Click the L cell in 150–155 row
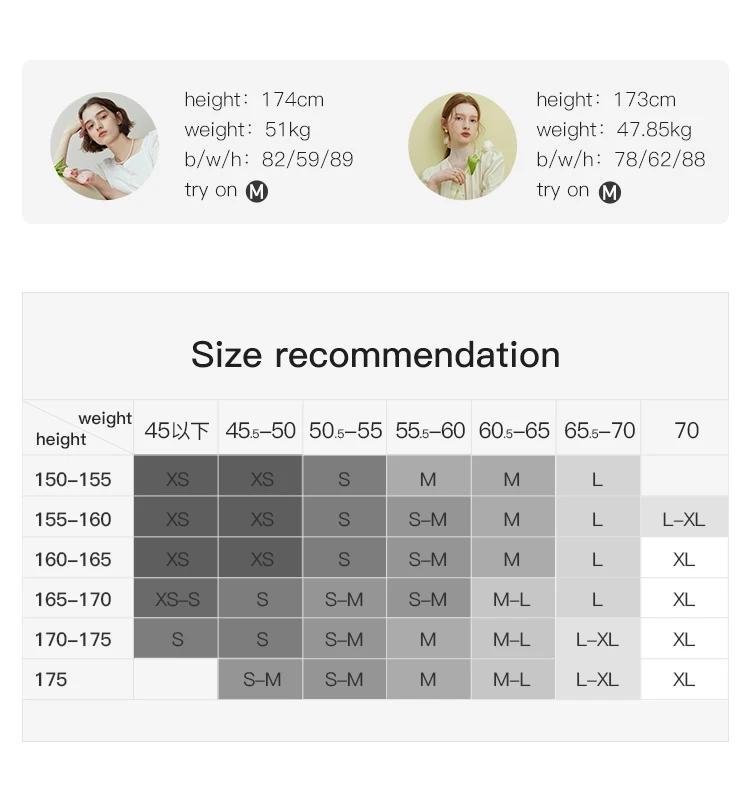This screenshot has height=802, width=750. click(x=598, y=479)
